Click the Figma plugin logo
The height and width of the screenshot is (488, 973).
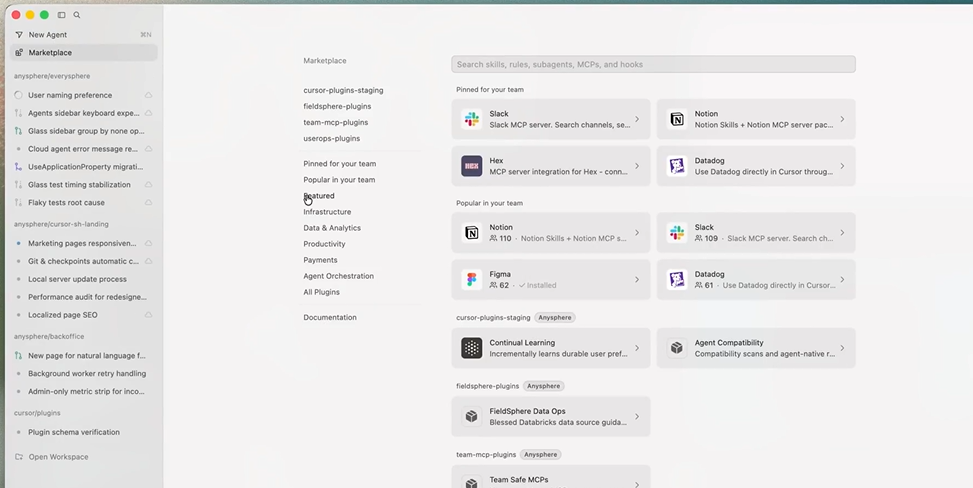pos(471,280)
